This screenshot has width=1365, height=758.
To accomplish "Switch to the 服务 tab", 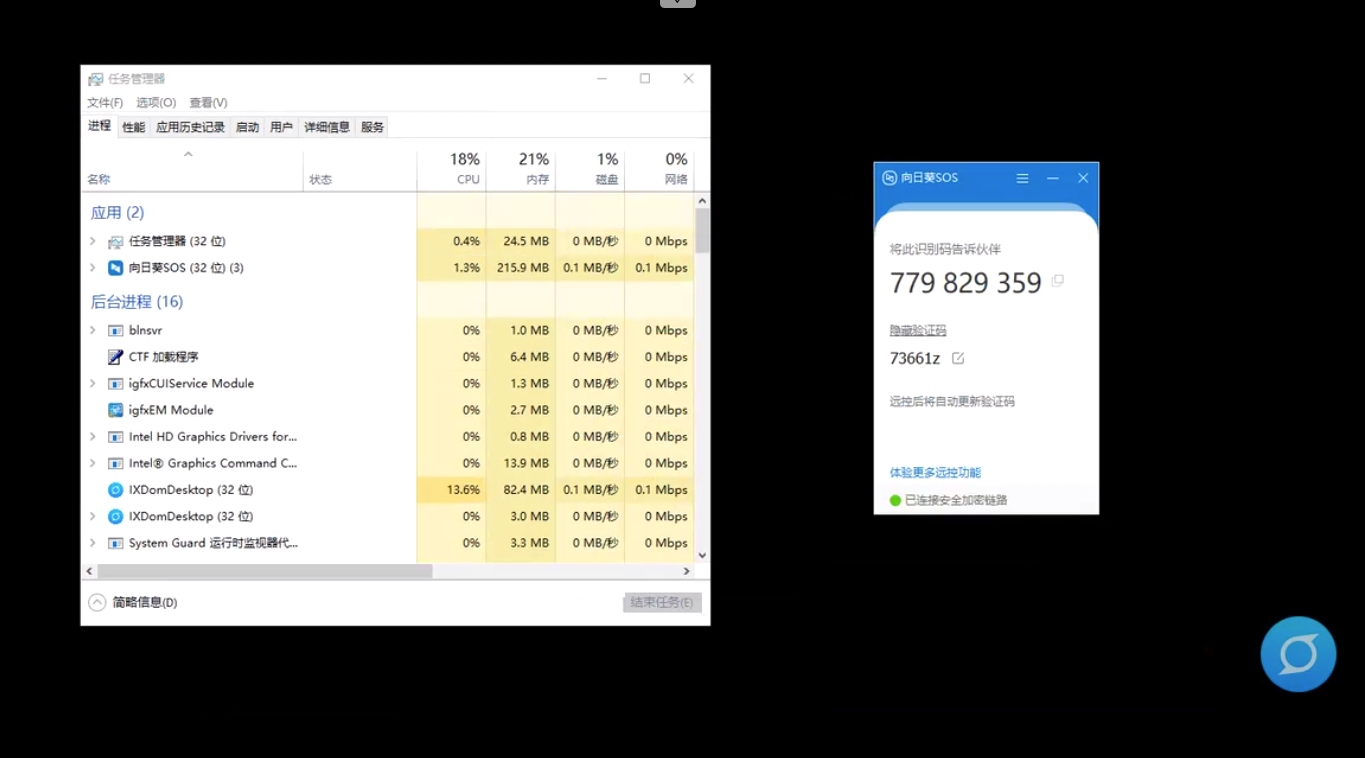I will coord(372,127).
